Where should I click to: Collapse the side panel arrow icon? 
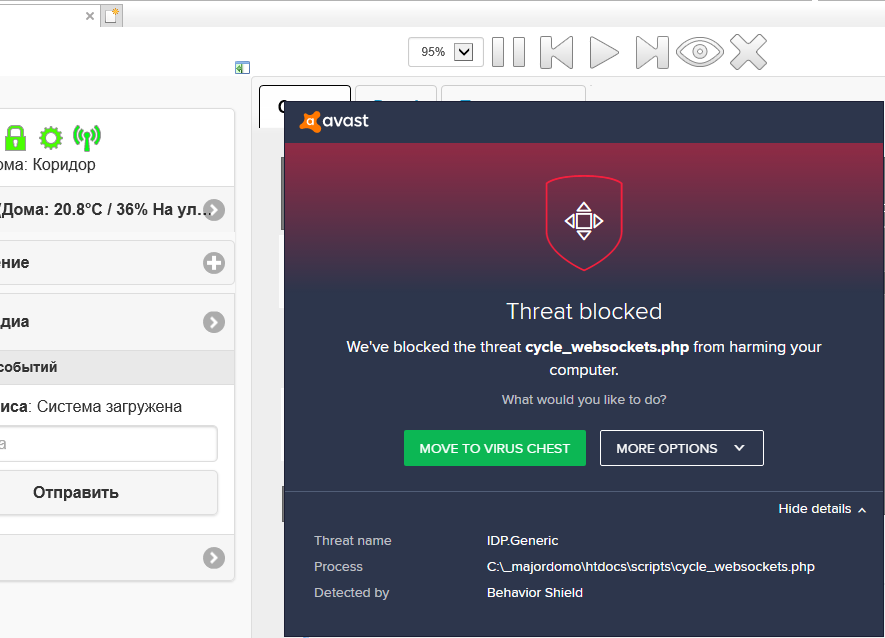242,68
